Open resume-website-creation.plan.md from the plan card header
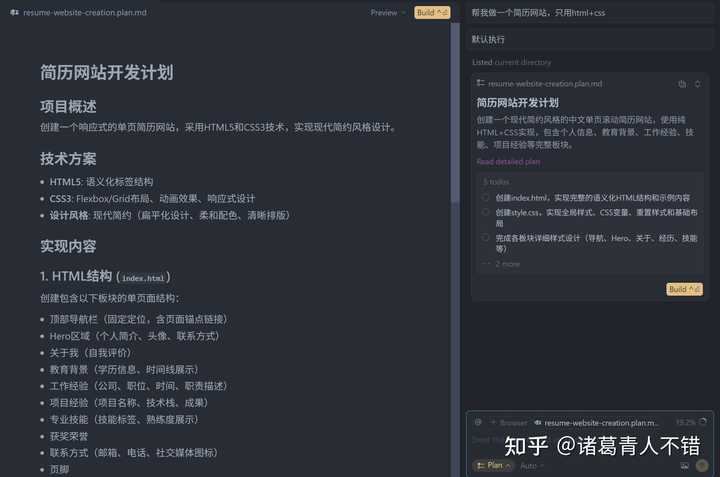The width and height of the screenshot is (720, 477). click(x=545, y=84)
